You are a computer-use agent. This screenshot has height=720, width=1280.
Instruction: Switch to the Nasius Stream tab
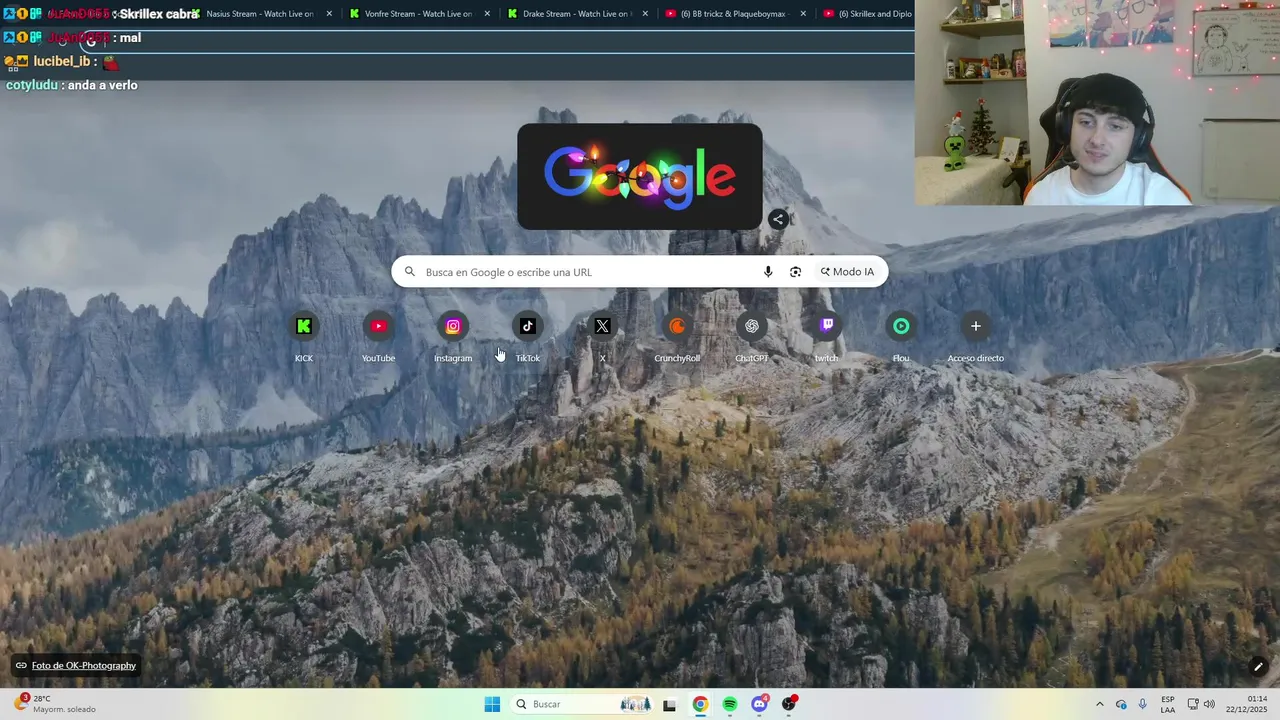259,14
